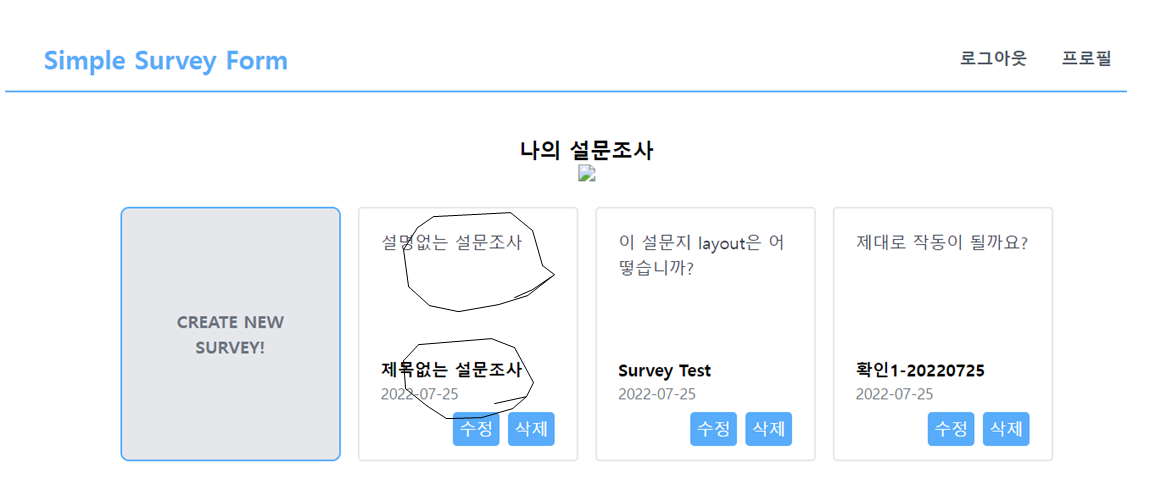This screenshot has height=487, width=1150.
Task: Click the broken image icon under heading
Action: point(587,174)
